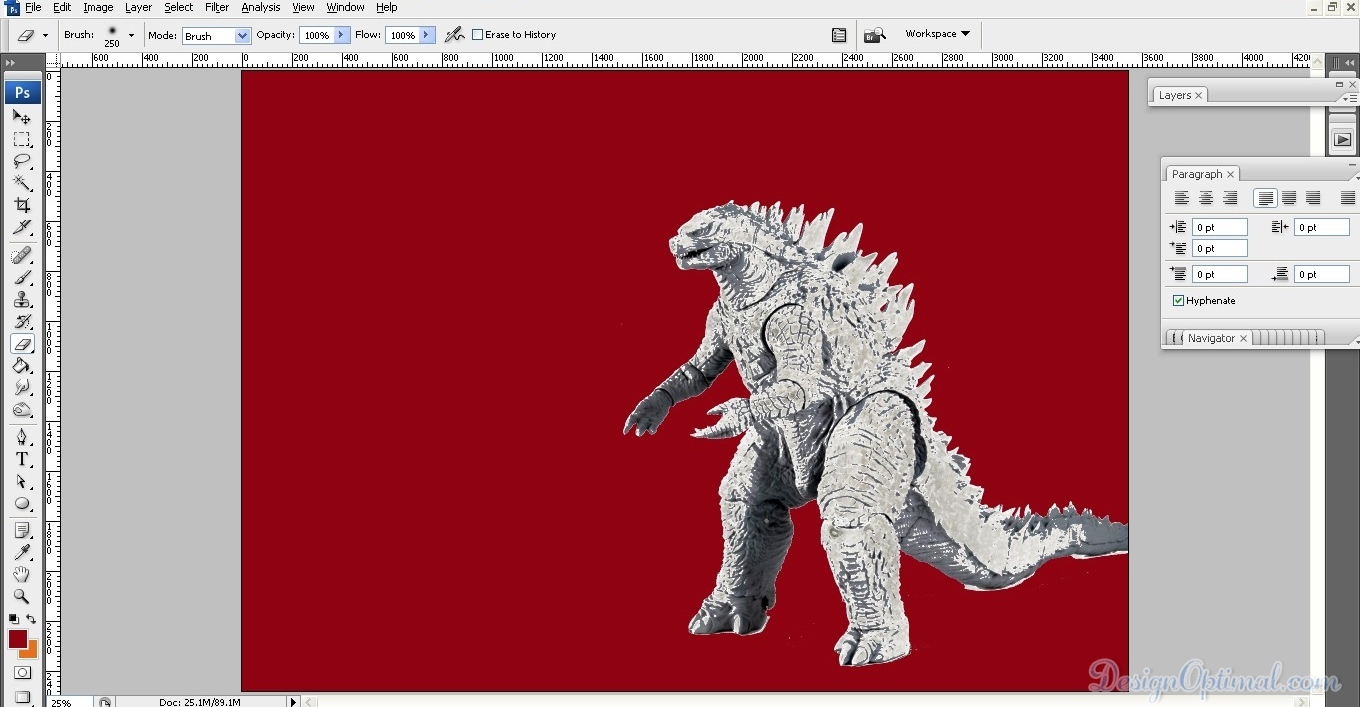Select the Brush tool in the toolbox

click(x=22, y=278)
